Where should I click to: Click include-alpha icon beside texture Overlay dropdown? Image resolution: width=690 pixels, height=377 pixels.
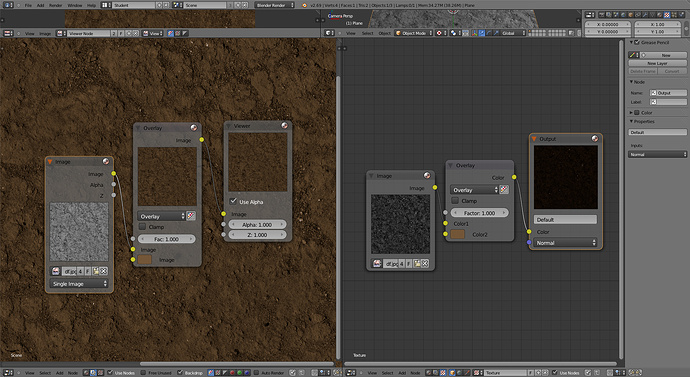tap(504, 190)
